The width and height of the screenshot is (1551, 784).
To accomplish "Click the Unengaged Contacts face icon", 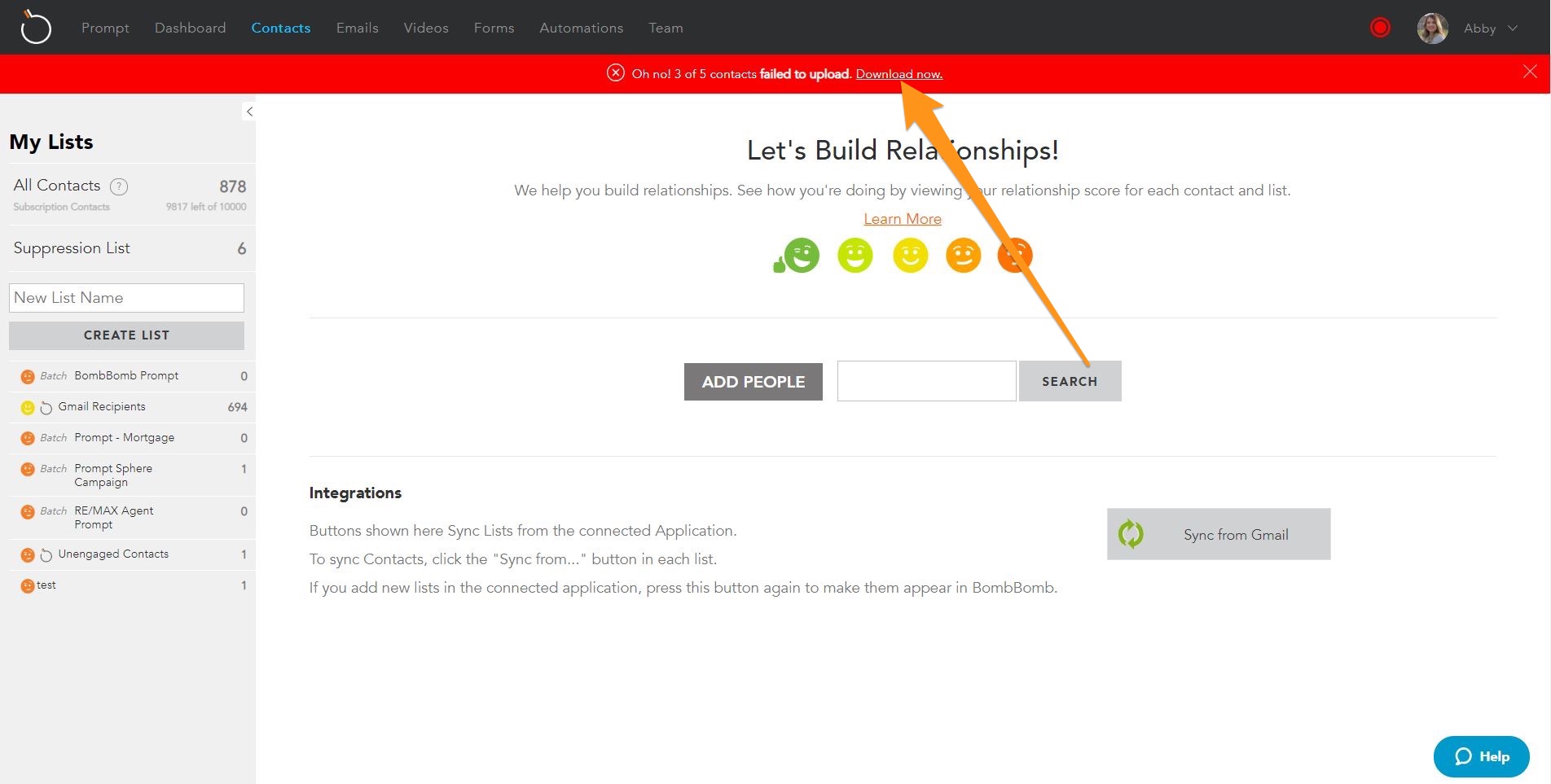I will pos(28,554).
